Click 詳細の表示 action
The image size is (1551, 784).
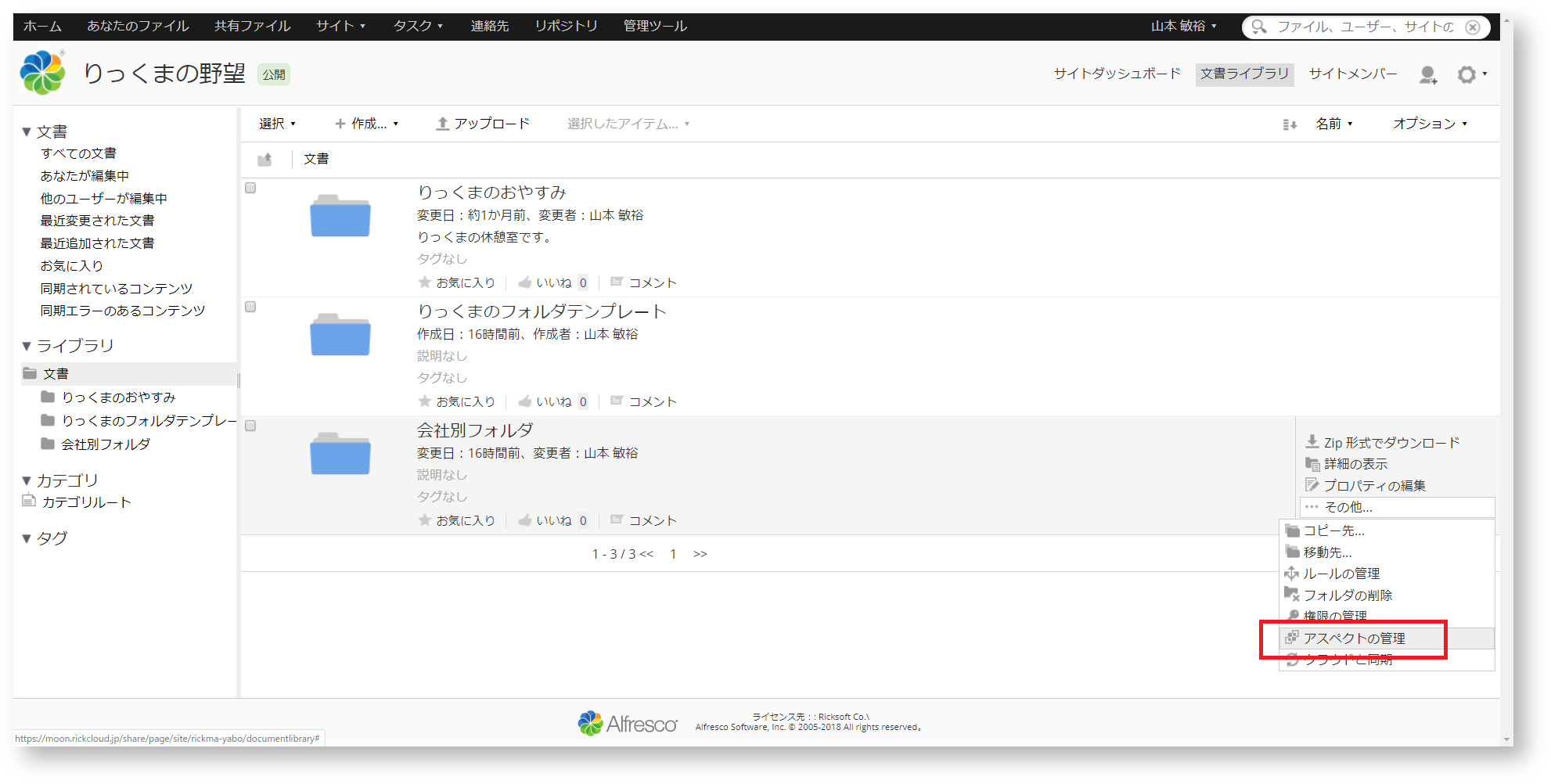(x=1347, y=464)
